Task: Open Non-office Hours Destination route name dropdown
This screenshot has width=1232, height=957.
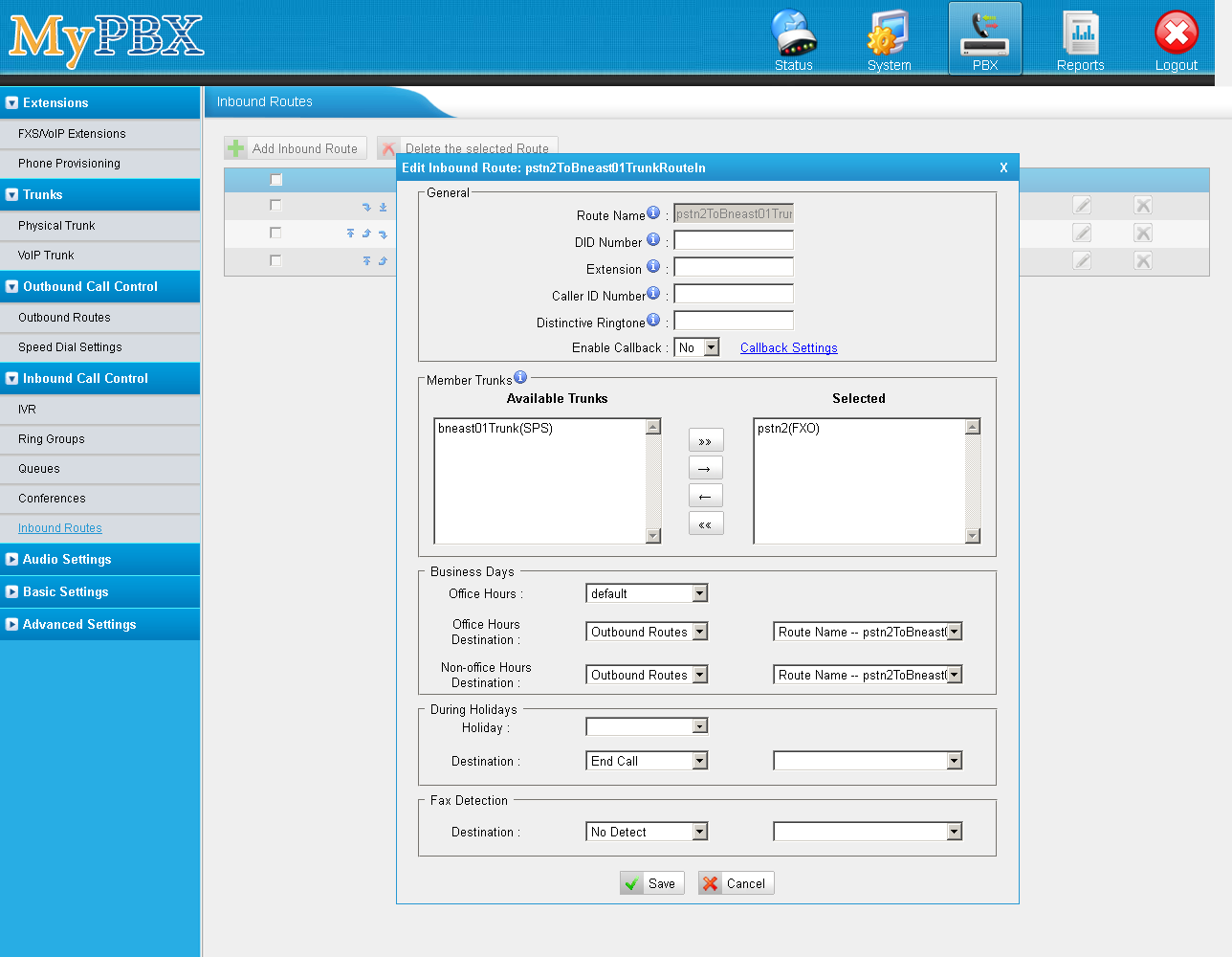Action: click(868, 675)
